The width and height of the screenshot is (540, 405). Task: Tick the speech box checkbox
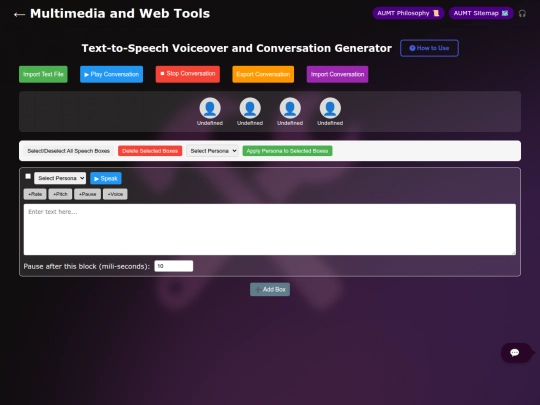[28, 176]
